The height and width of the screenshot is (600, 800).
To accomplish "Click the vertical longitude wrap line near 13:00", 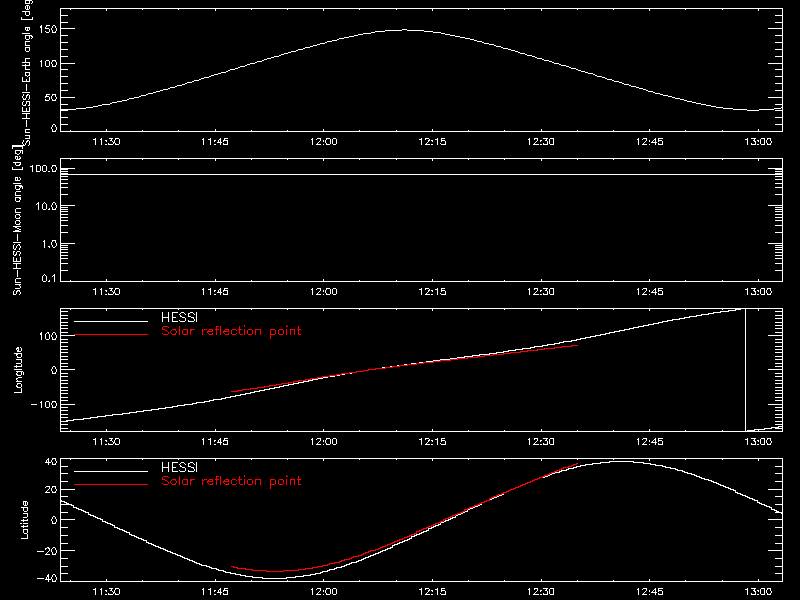I will [745, 370].
